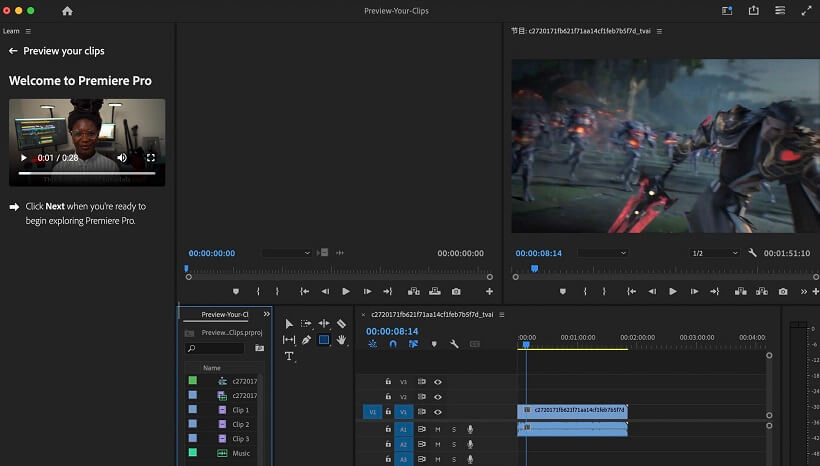Image resolution: width=820 pixels, height=466 pixels.
Task: Open Source monitor button editor plus
Action: coord(489,291)
